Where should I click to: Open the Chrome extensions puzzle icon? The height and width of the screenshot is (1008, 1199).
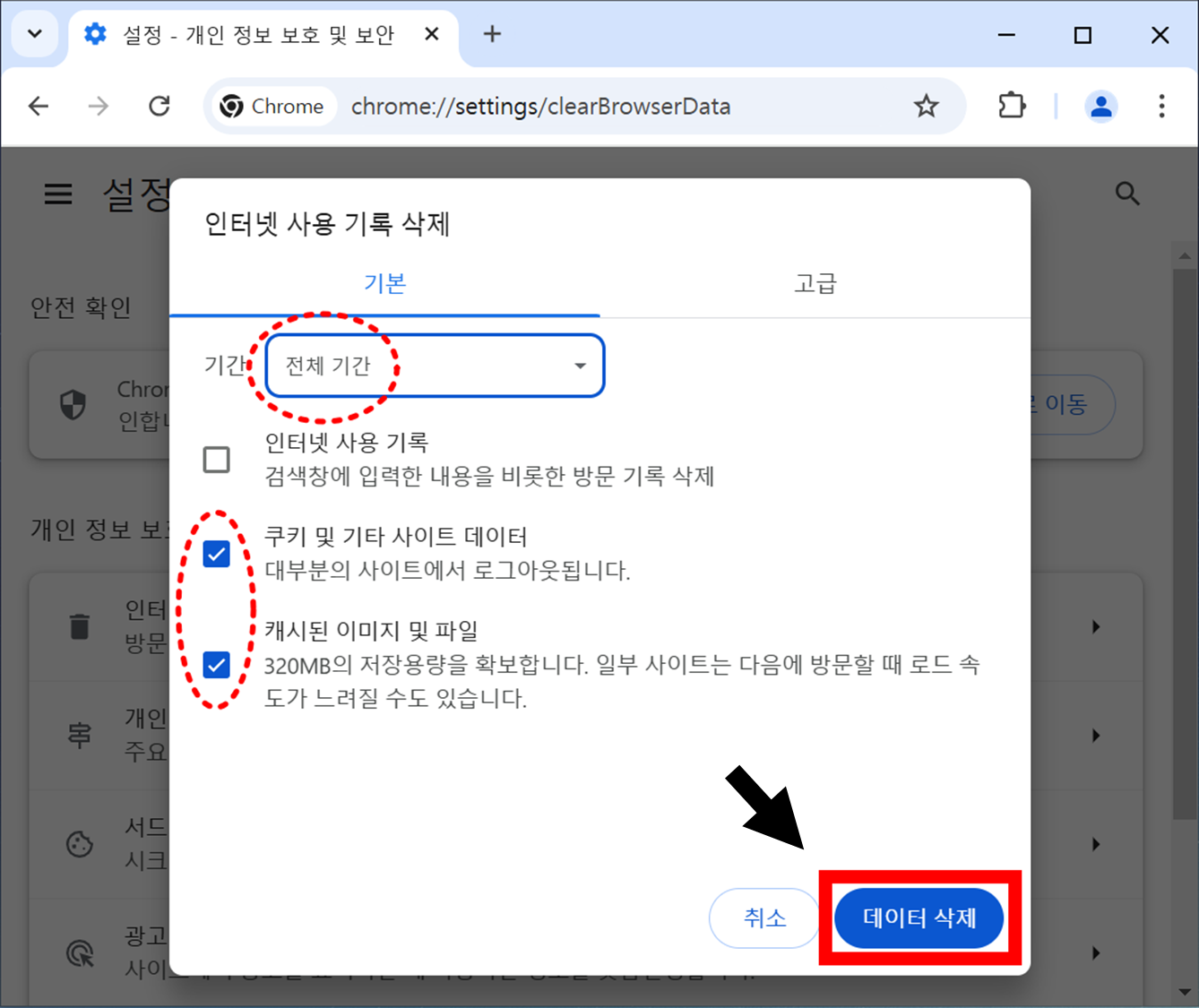[x=1012, y=106]
